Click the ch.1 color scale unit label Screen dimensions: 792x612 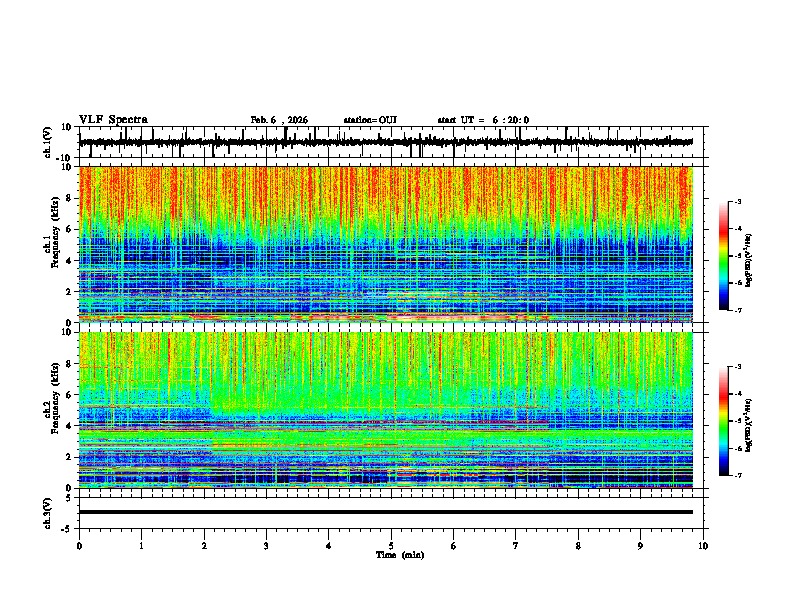pyautogui.click(x=749, y=260)
